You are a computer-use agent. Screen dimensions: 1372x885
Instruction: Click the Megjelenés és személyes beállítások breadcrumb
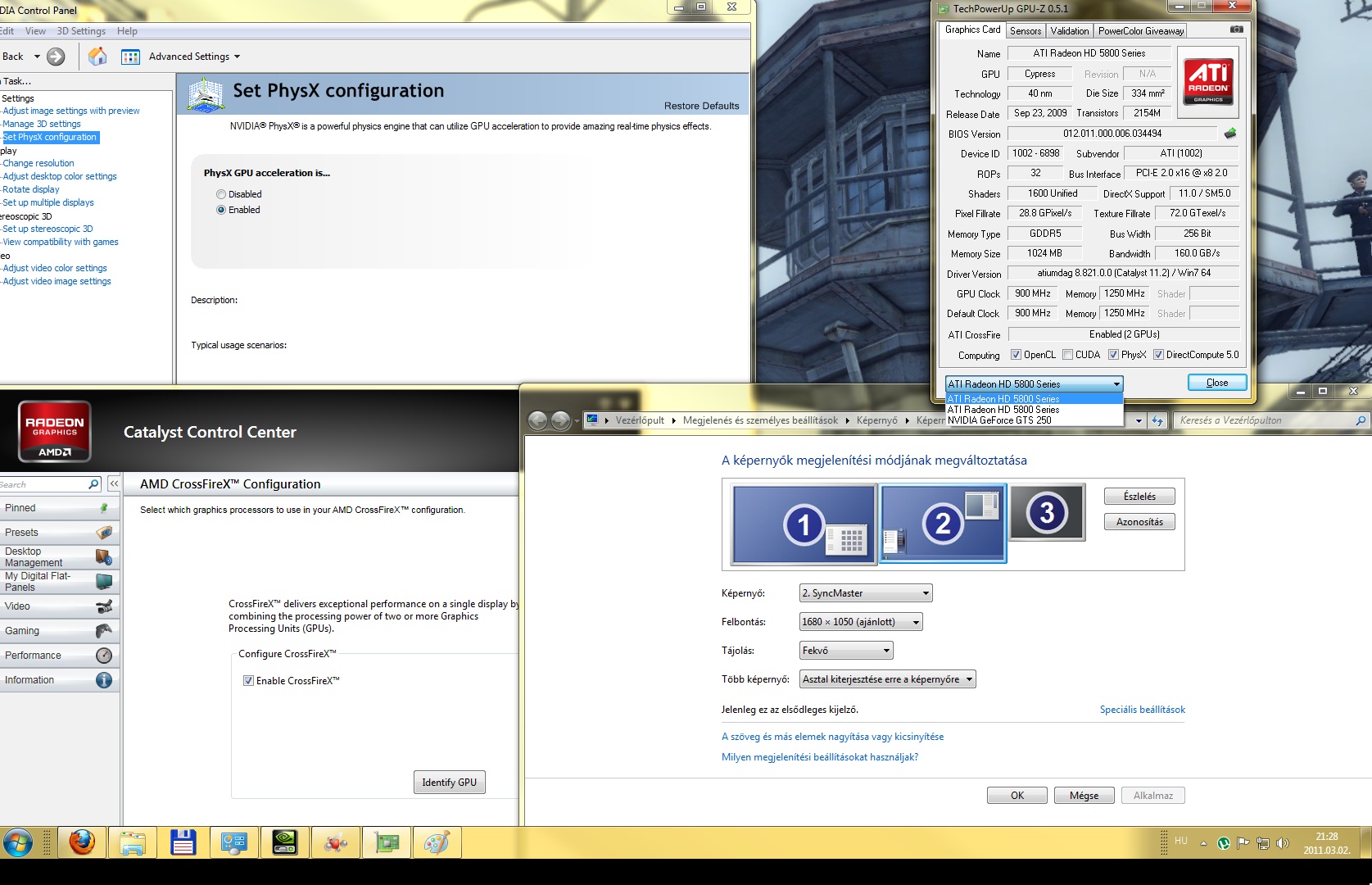click(760, 420)
